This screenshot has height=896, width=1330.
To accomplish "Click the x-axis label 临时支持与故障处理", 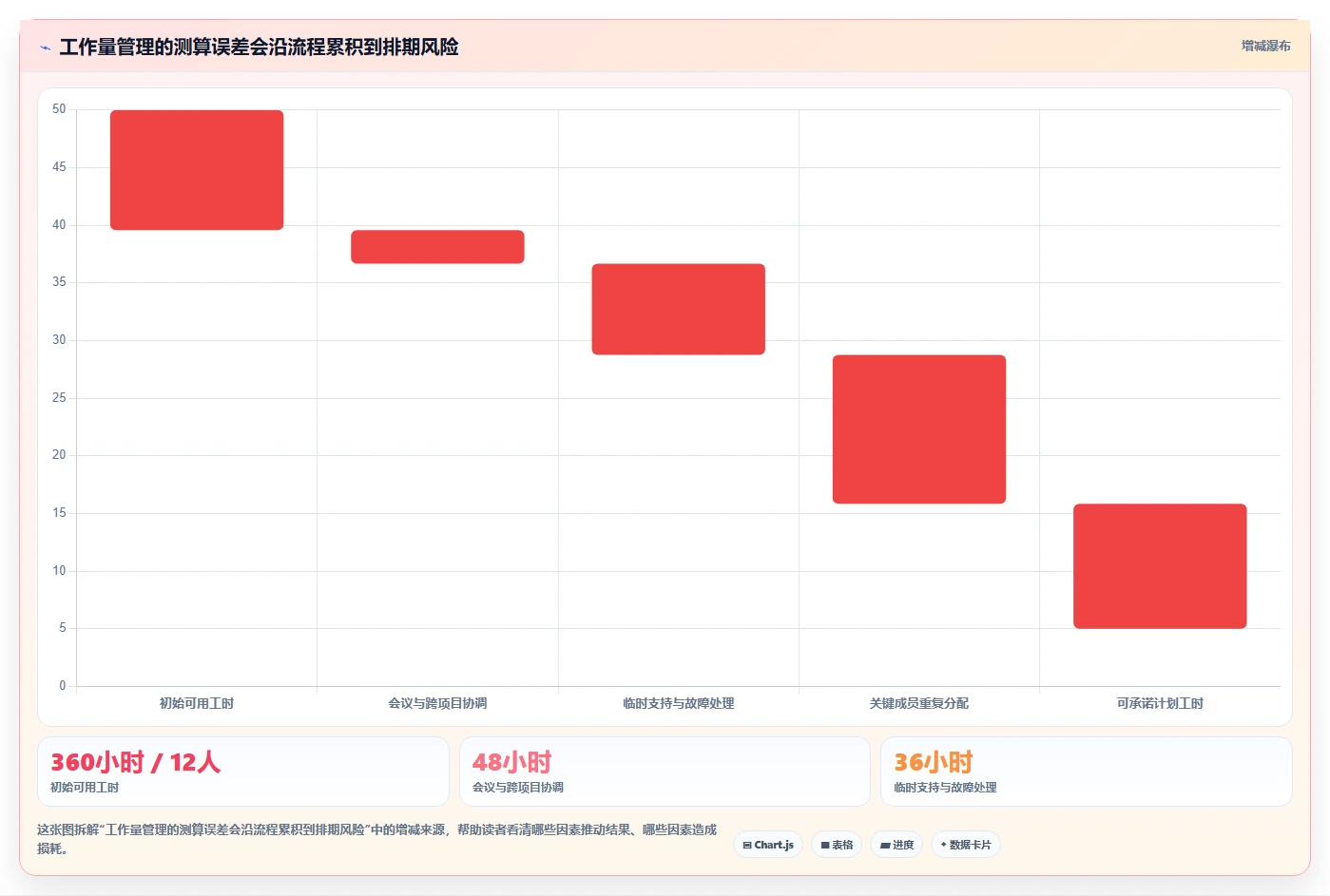I will [x=678, y=703].
